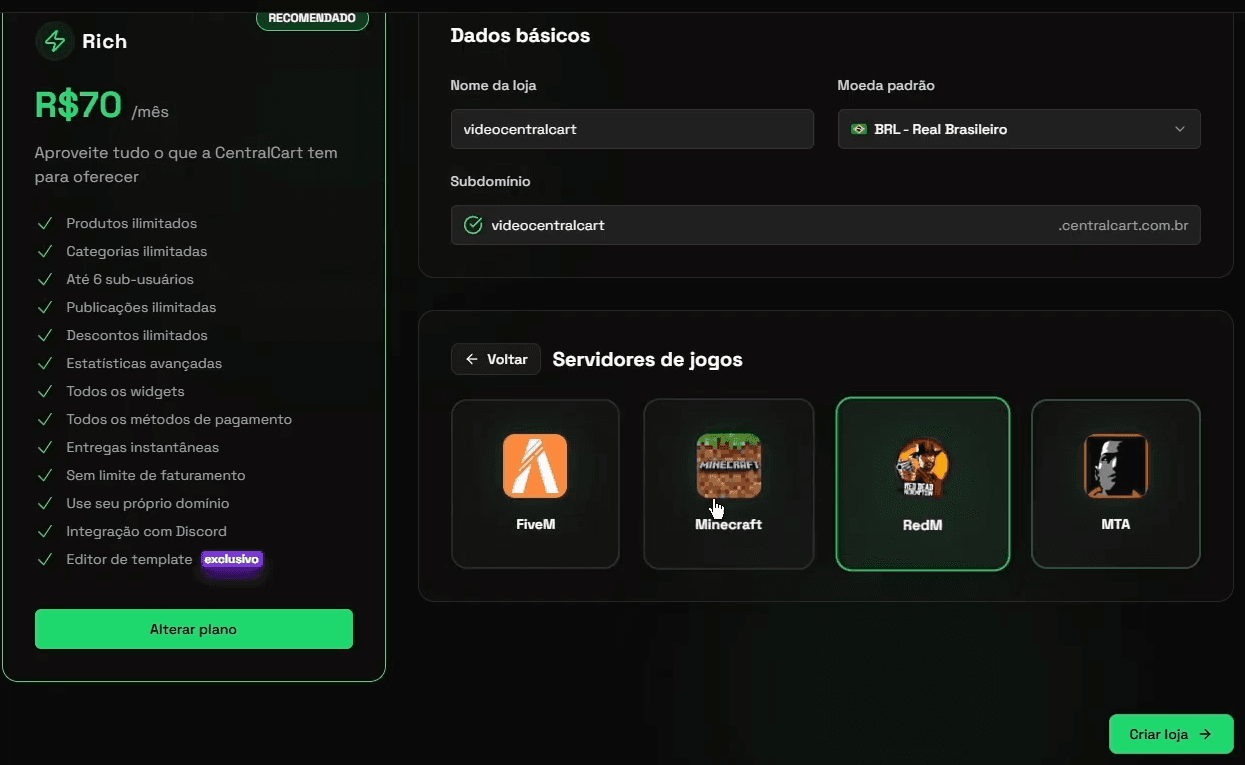Click the Rich plan name
This screenshot has width=1245, height=765.
(104, 41)
